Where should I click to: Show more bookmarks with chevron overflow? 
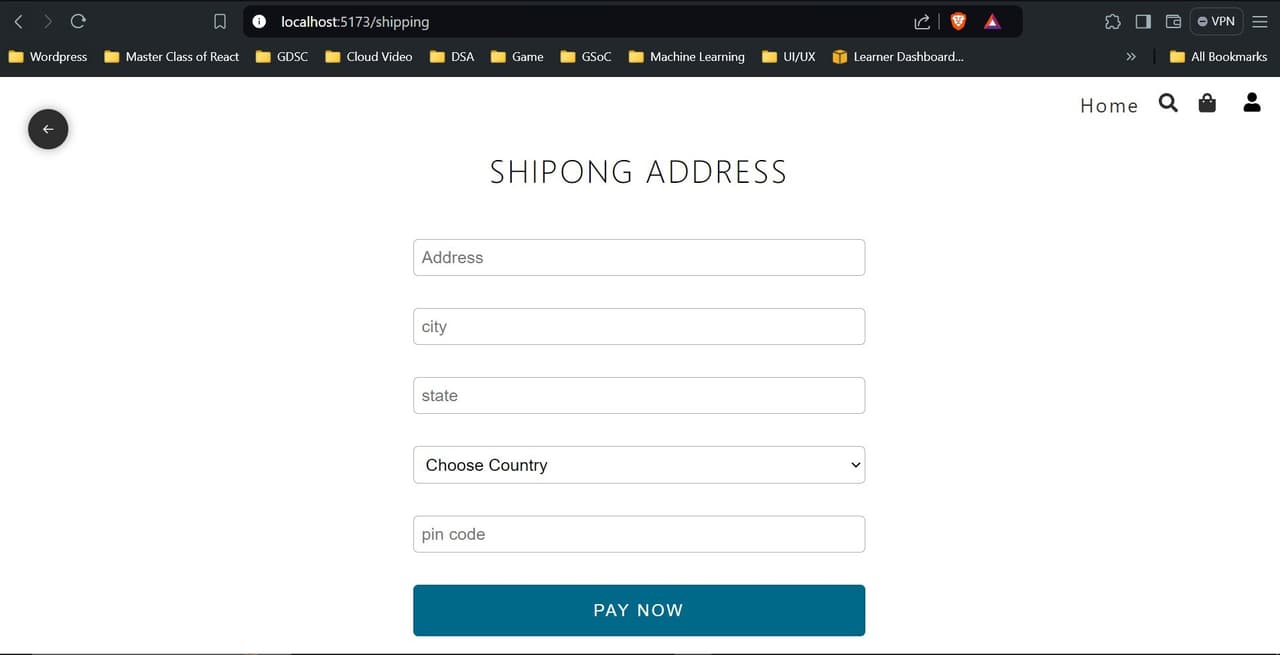click(x=1131, y=57)
